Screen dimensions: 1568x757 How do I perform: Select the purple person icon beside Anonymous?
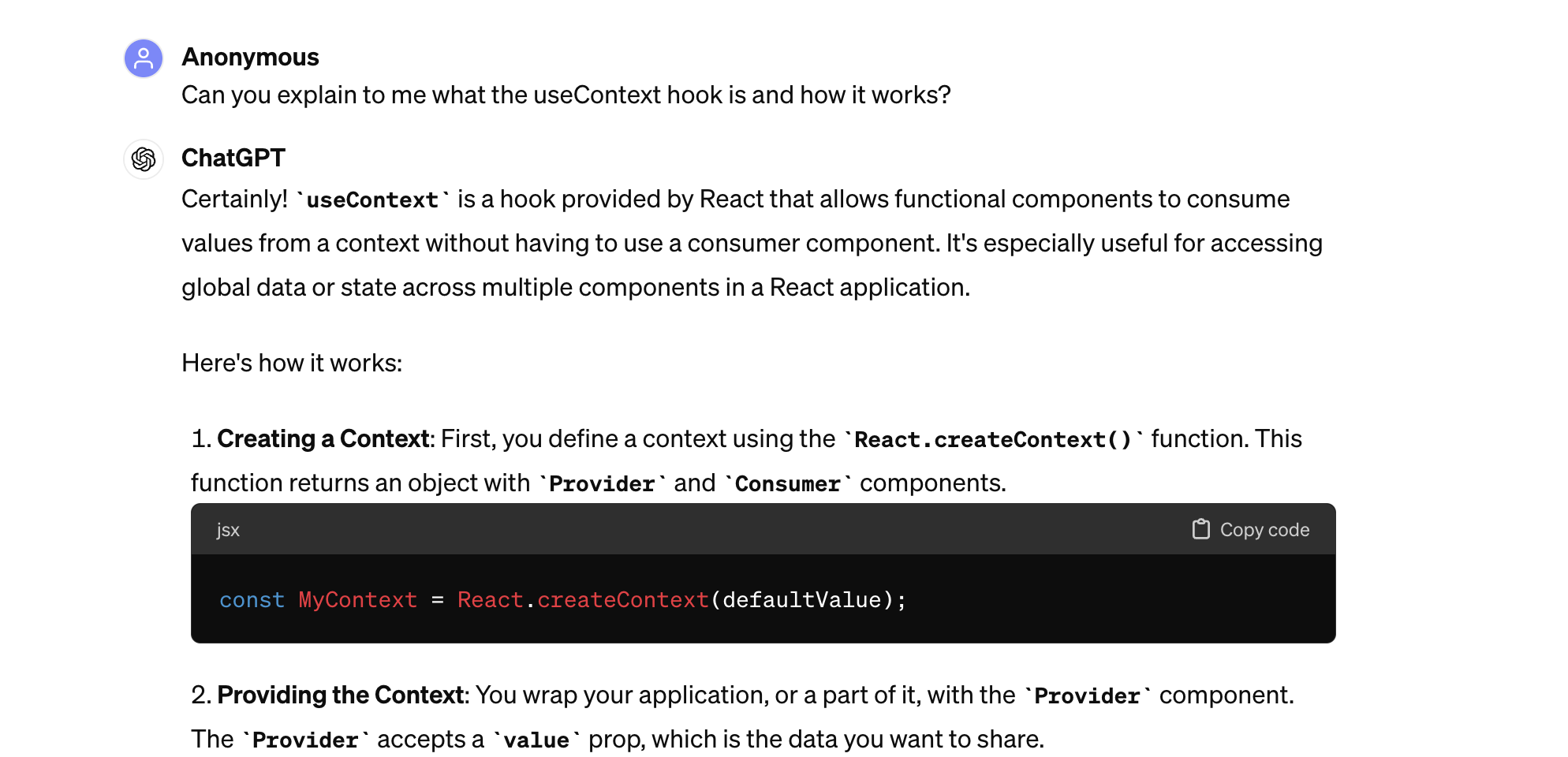click(143, 58)
